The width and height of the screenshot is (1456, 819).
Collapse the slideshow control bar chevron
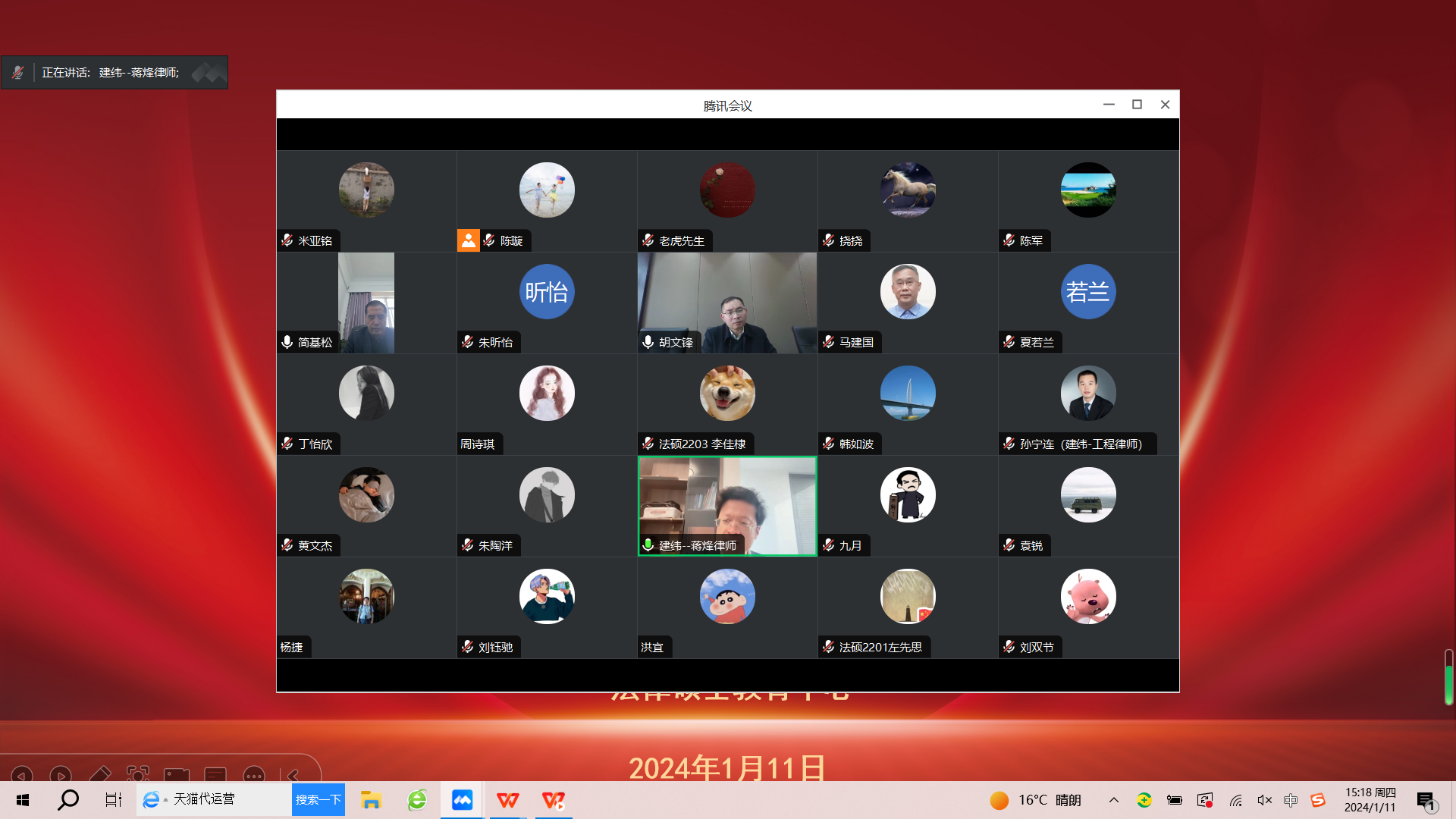pyautogui.click(x=293, y=775)
